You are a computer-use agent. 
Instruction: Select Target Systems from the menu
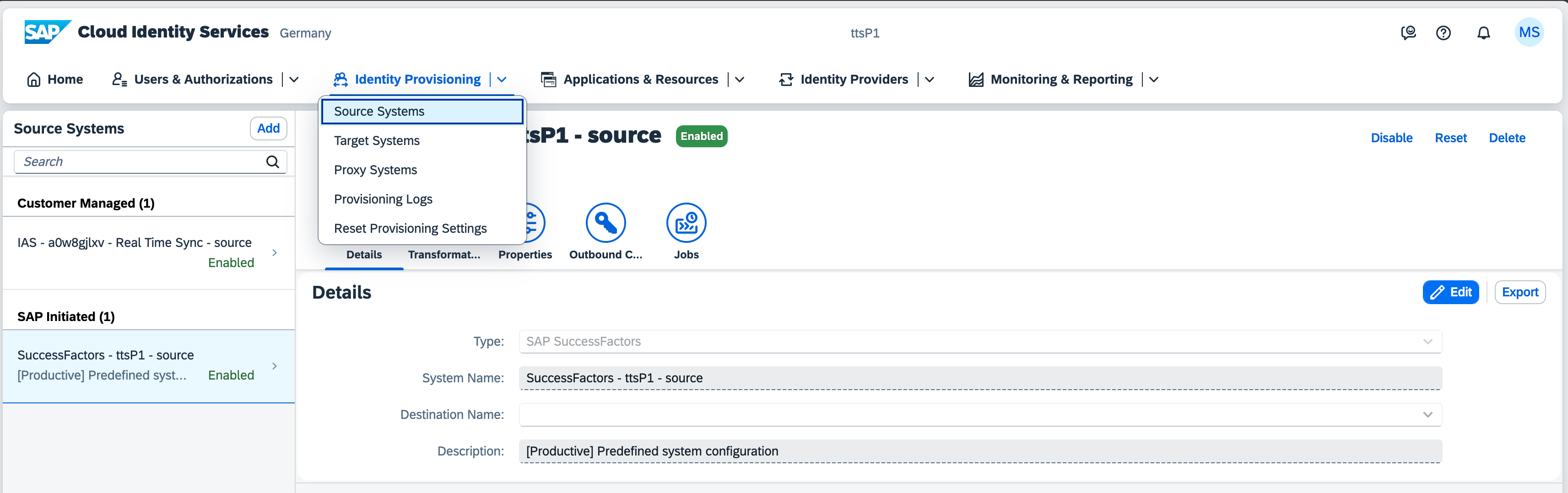[x=377, y=141]
